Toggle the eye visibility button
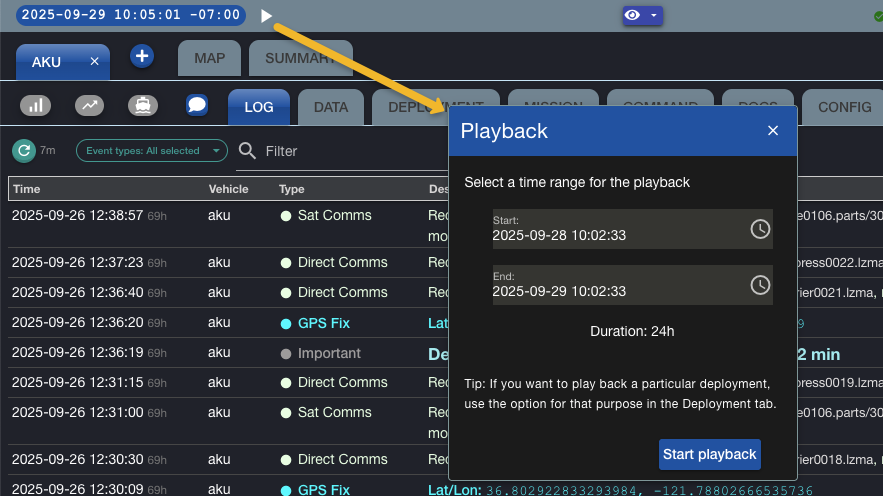The height and width of the screenshot is (496, 883). pyautogui.click(x=633, y=16)
